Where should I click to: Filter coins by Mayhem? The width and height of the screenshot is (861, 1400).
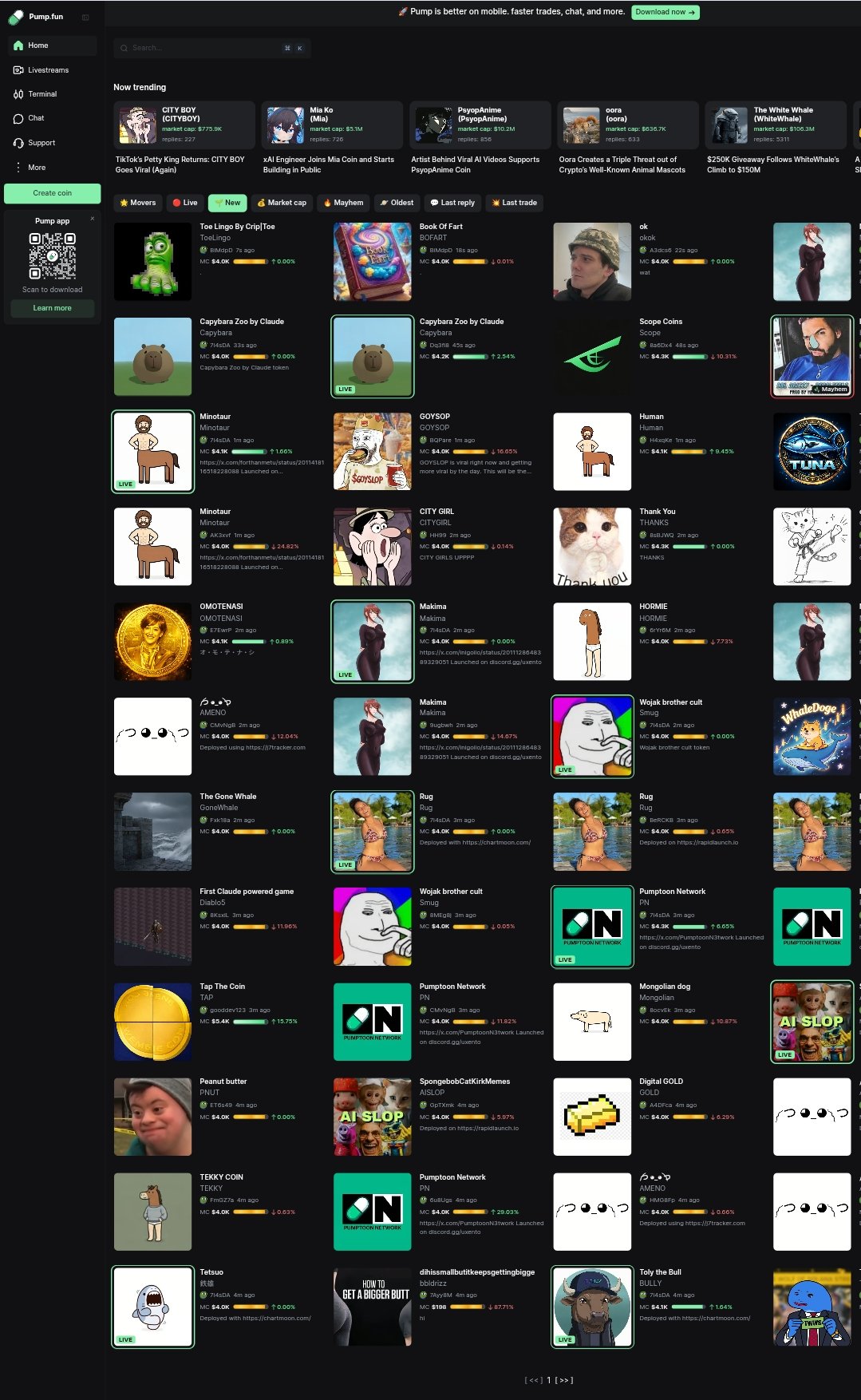click(x=343, y=203)
